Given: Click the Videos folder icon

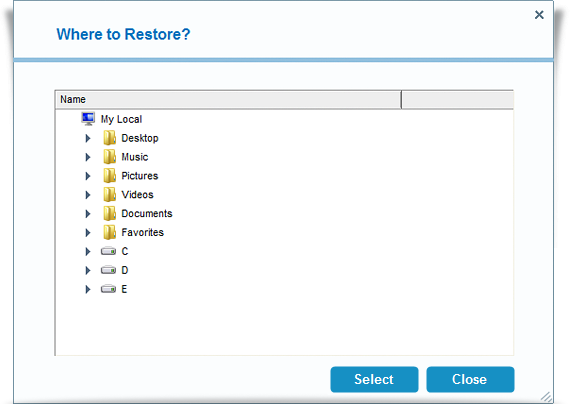Looking at the screenshot, I should pos(109,195).
